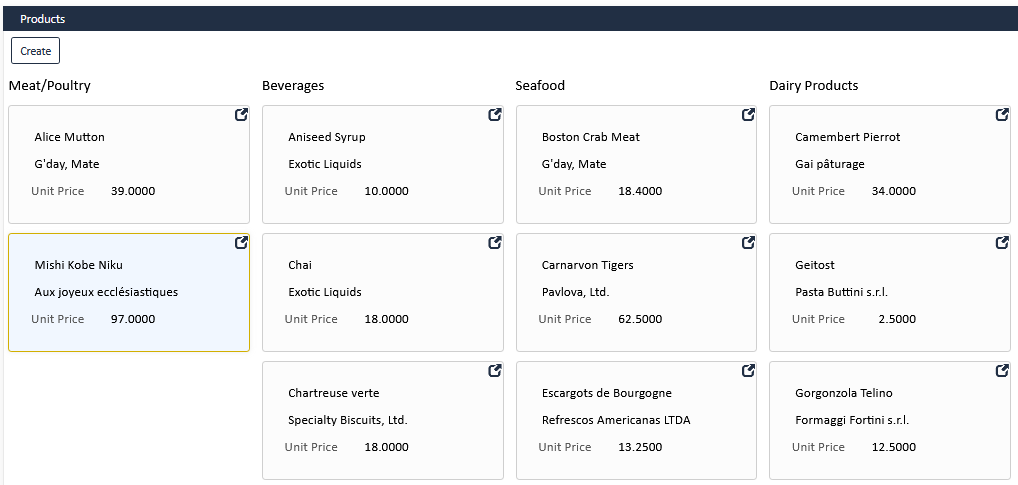Open Escargots de Bourgogne card's link icon
Viewport: 1018px width, 485px height.
tap(749, 371)
